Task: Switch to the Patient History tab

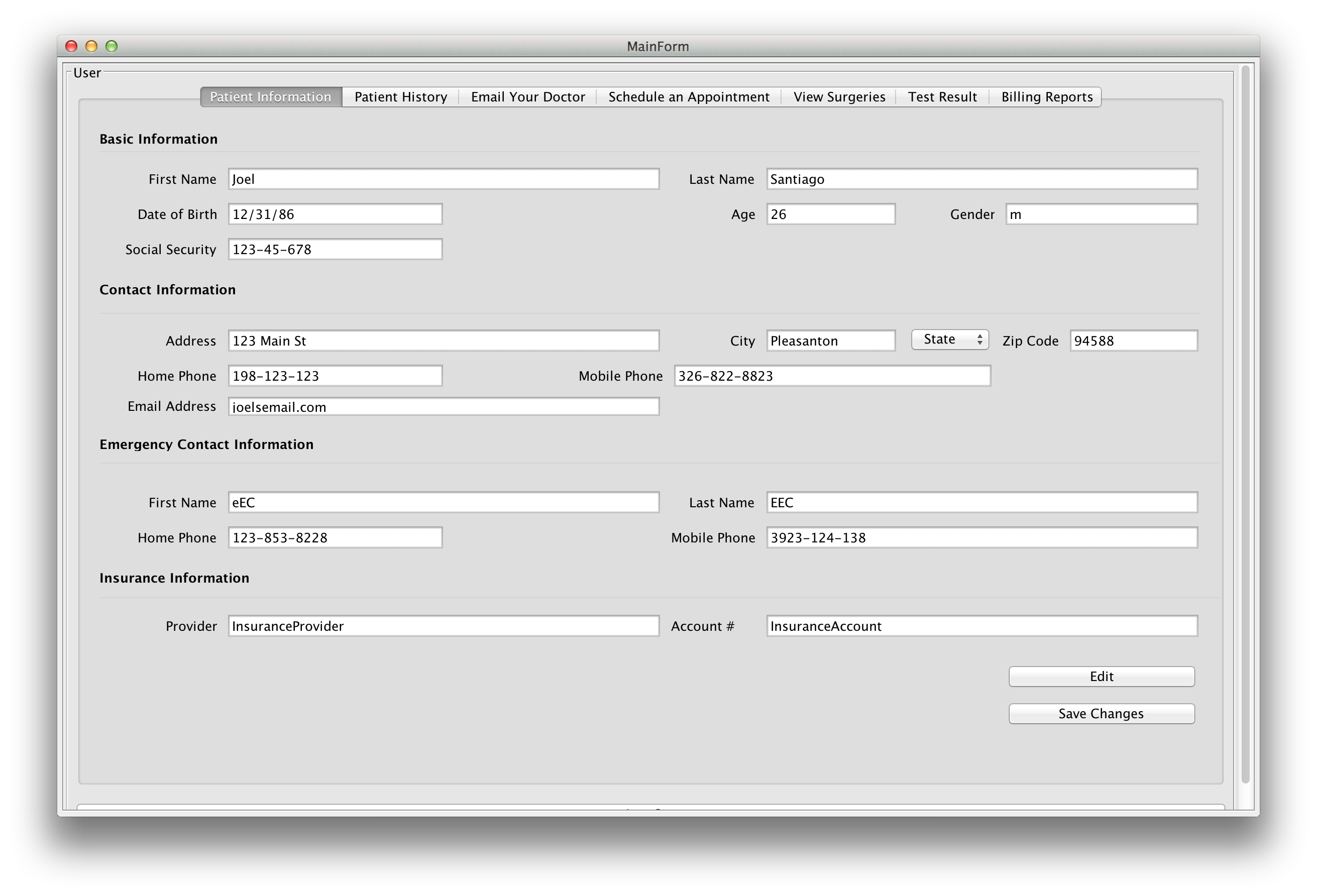Action: pos(400,97)
